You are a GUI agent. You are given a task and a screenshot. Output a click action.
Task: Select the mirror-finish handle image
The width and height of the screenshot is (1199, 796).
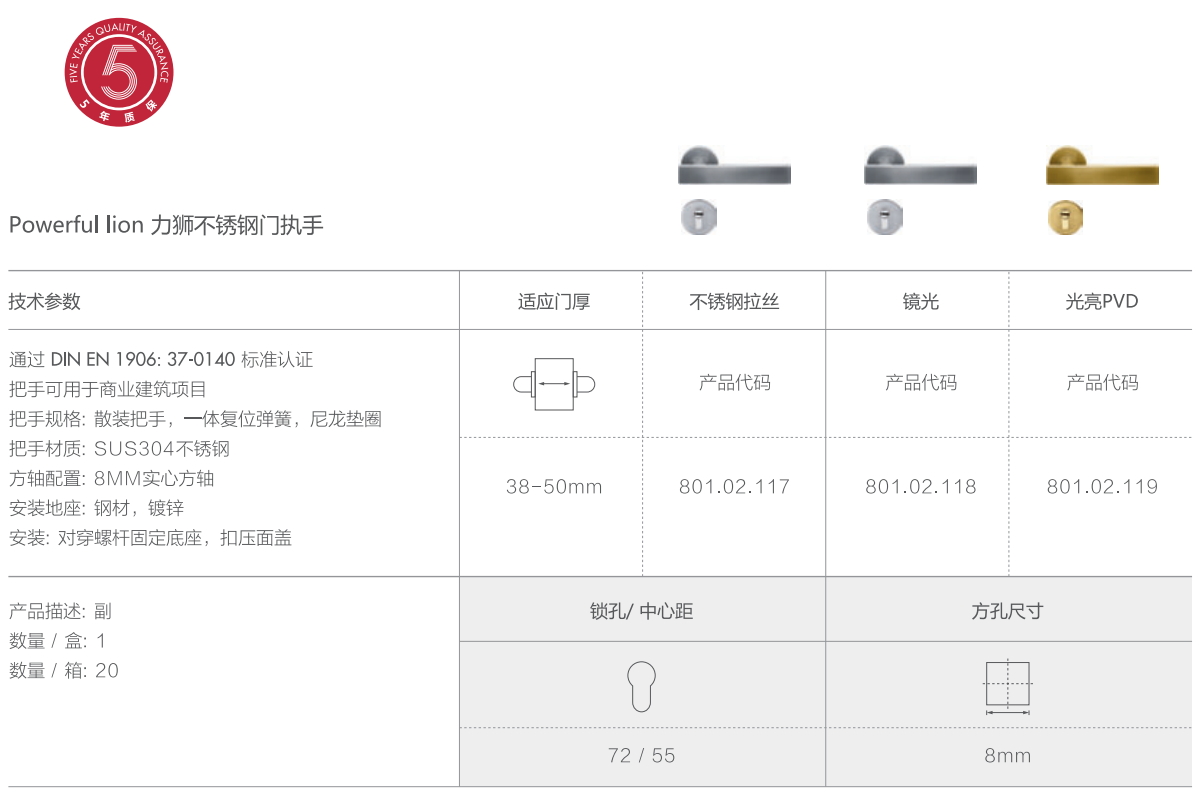point(920,167)
